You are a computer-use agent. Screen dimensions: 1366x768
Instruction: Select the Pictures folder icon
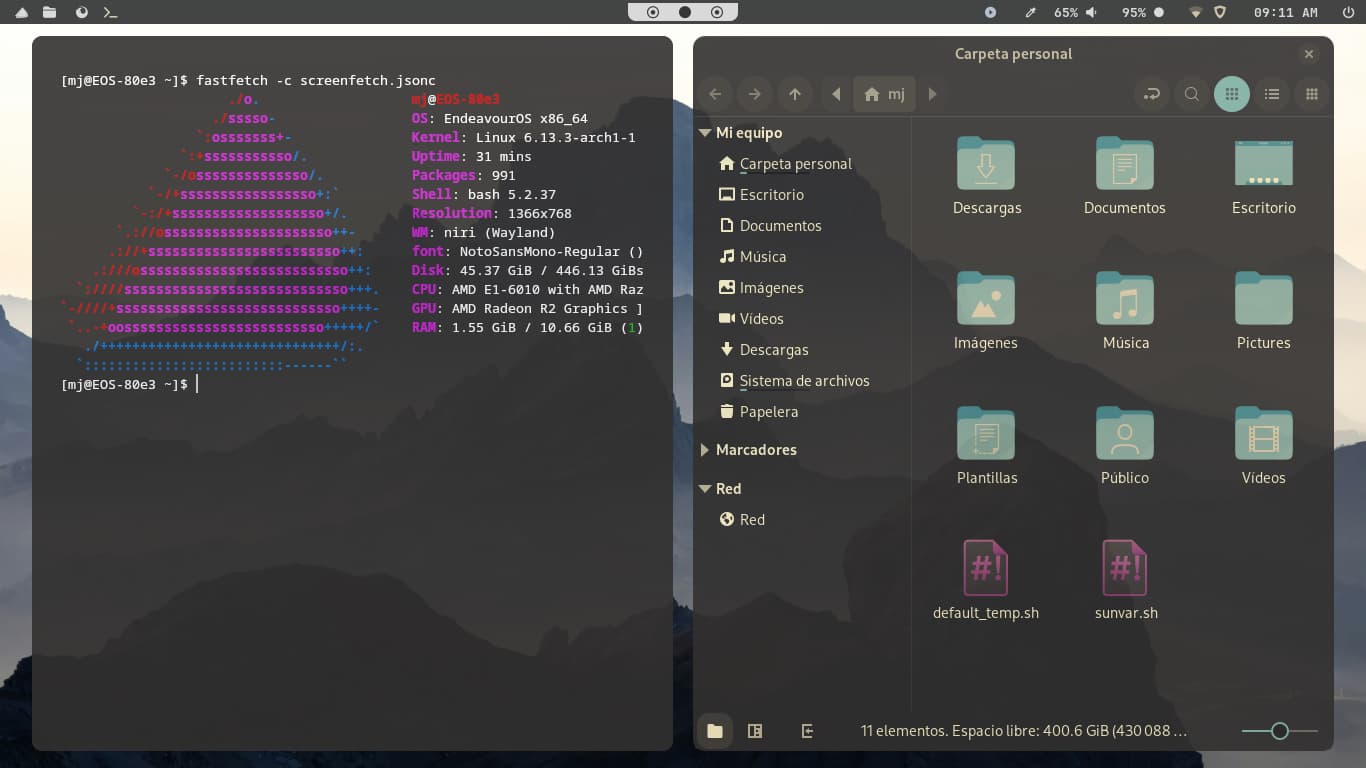[1264, 298]
